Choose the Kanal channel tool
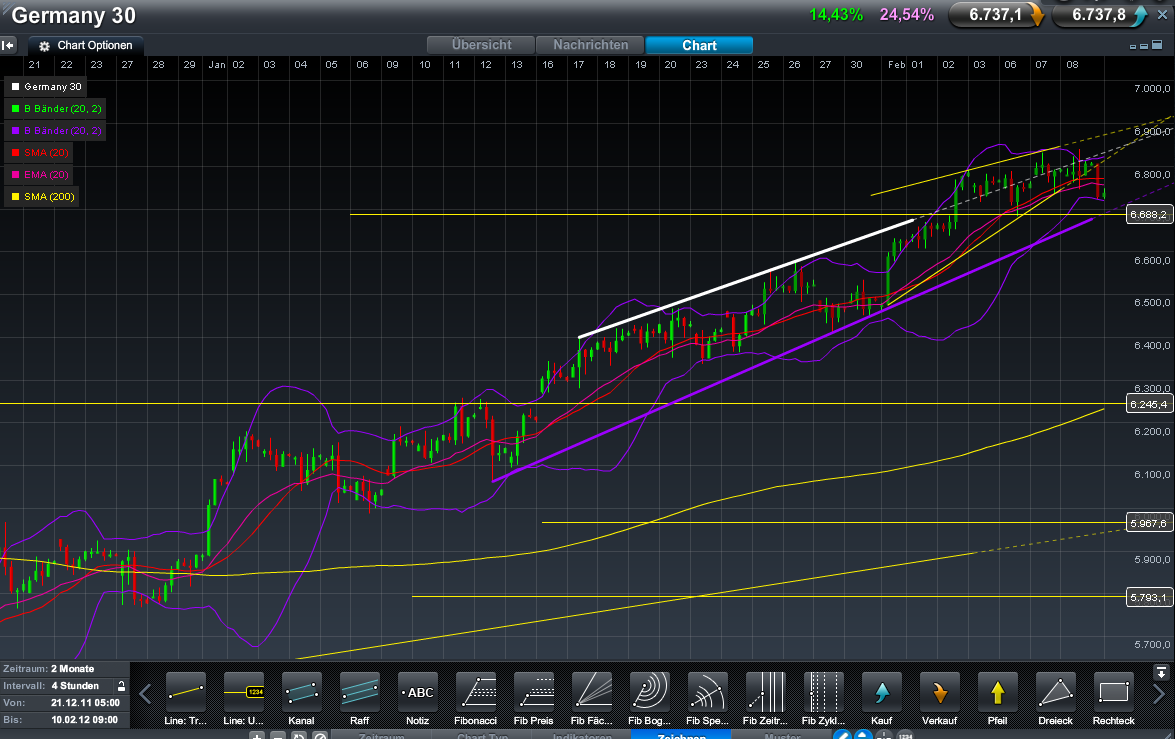This screenshot has width=1175, height=739. (301, 692)
